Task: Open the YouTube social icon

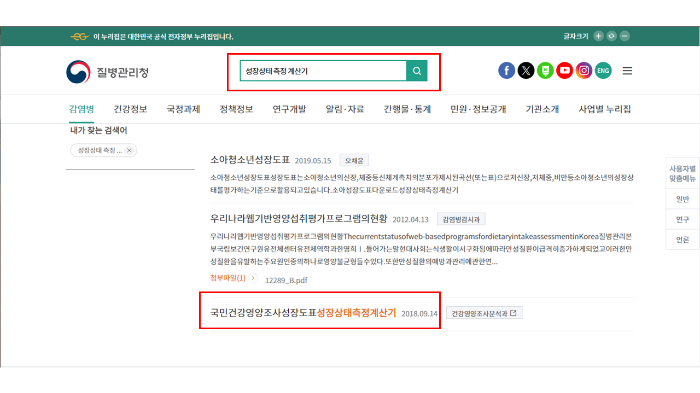Action: point(564,71)
